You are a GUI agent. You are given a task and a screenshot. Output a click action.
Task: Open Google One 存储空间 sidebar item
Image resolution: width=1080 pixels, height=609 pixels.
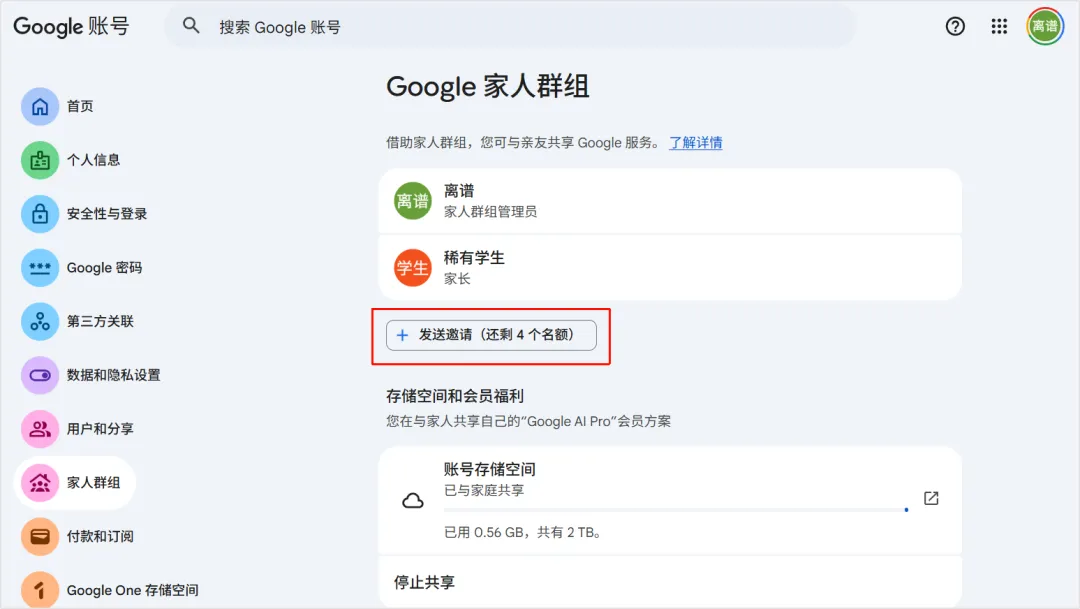(x=132, y=590)
